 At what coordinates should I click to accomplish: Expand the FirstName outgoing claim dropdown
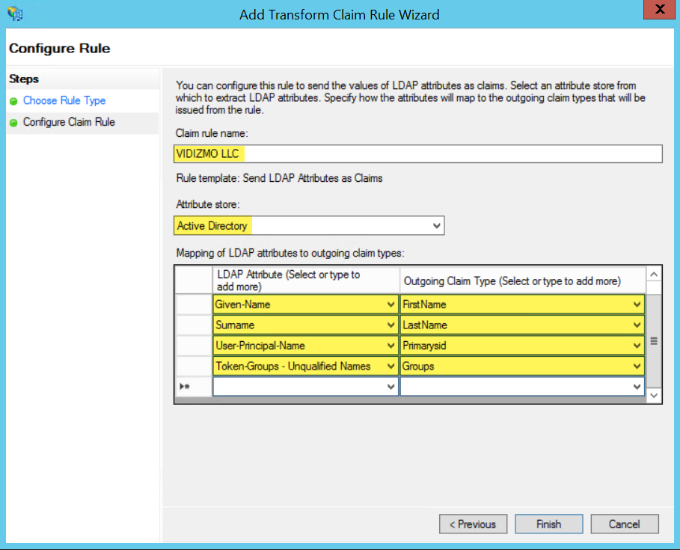point(637,304)
